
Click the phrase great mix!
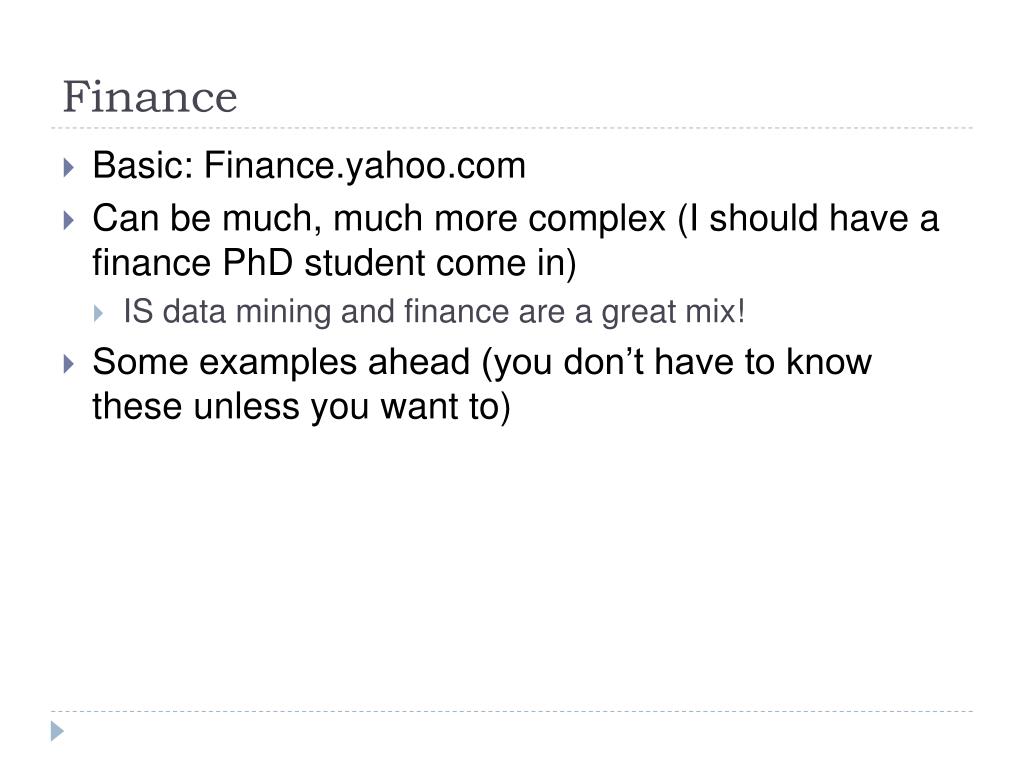click(x=673, y=312)
